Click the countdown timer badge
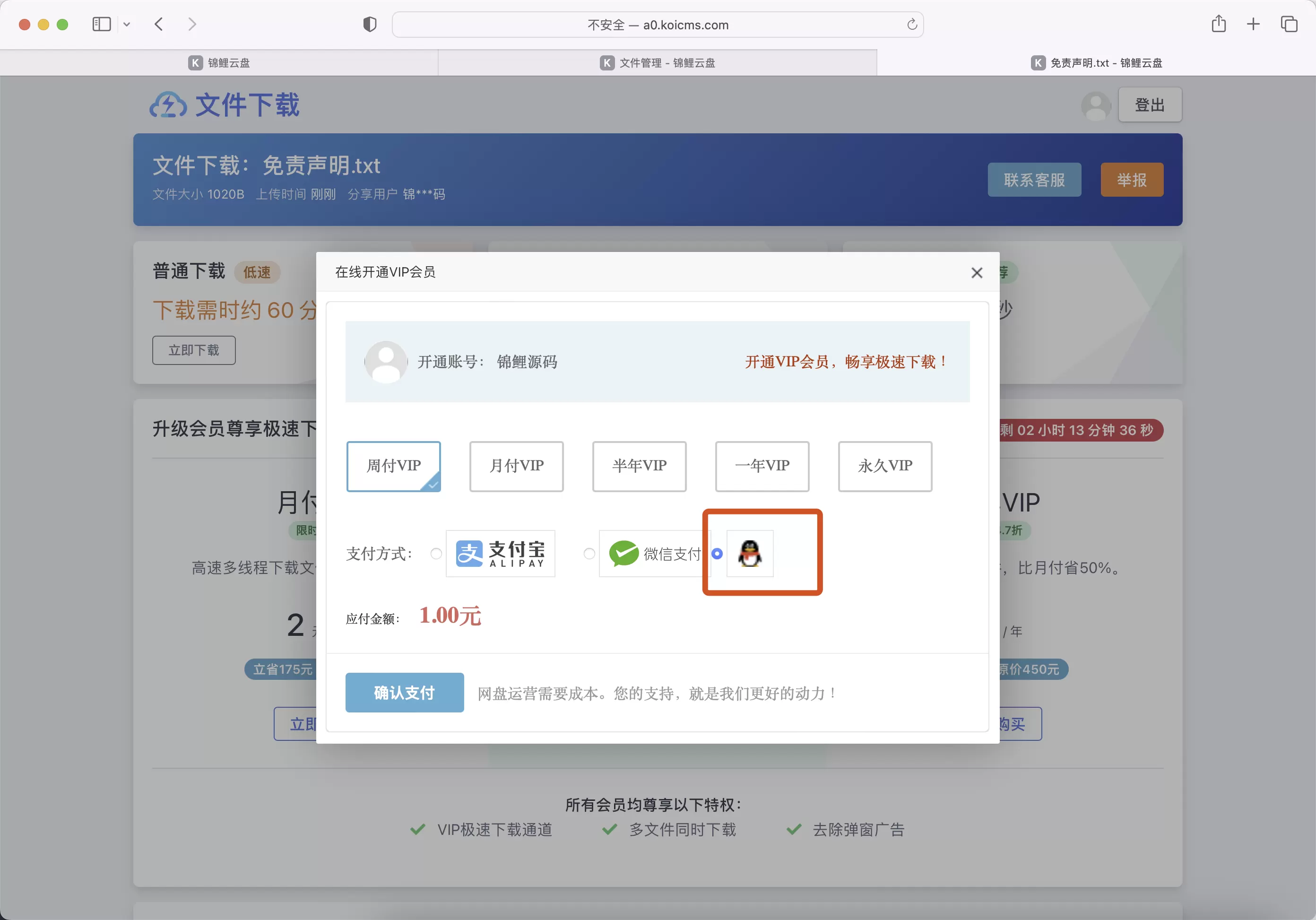 tap(1081, 430)
